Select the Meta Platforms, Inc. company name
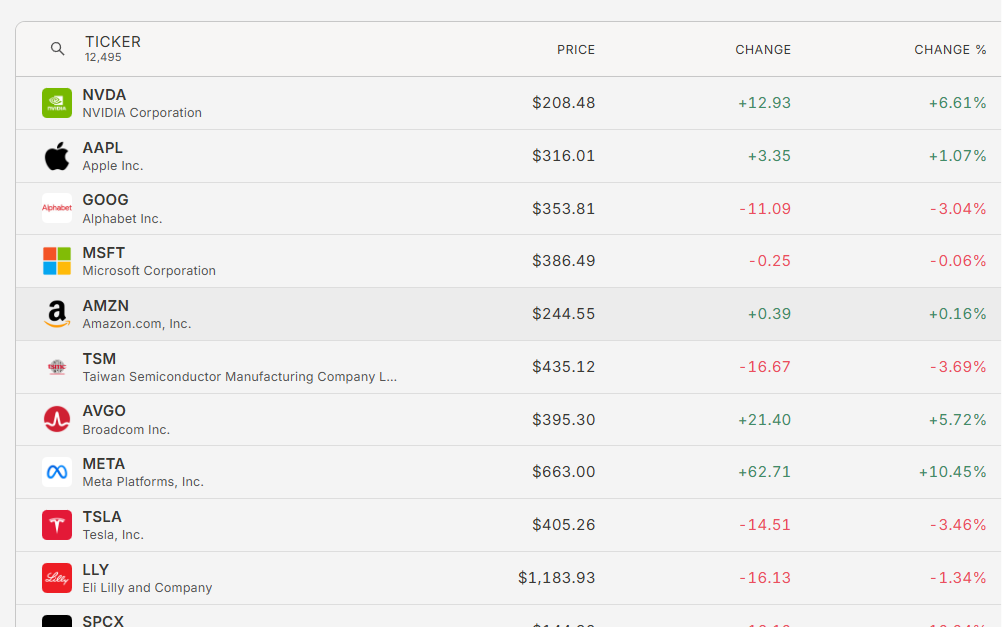Viewport: 1002px width, 627px height. [143, 482]
